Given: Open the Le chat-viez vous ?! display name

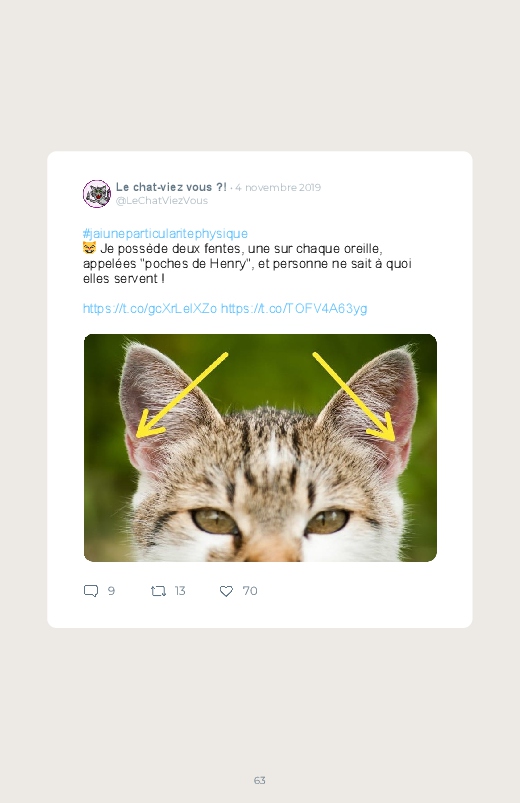Looking at the screenshot, I should tap(171, 187).
